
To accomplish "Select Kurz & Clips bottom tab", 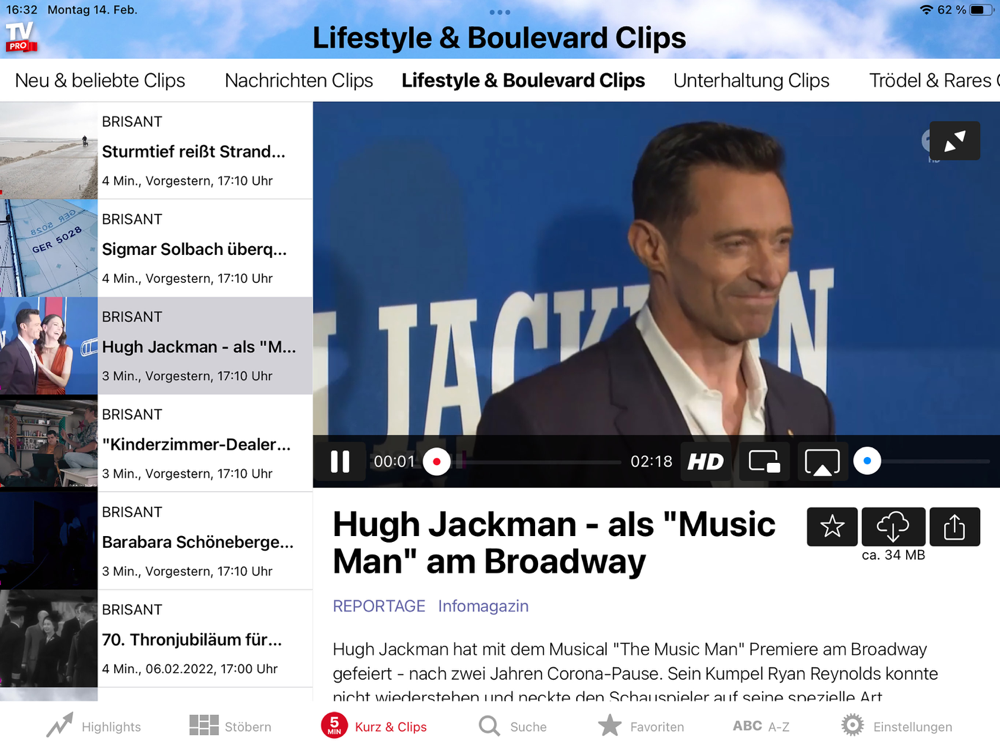I will 374,726.
